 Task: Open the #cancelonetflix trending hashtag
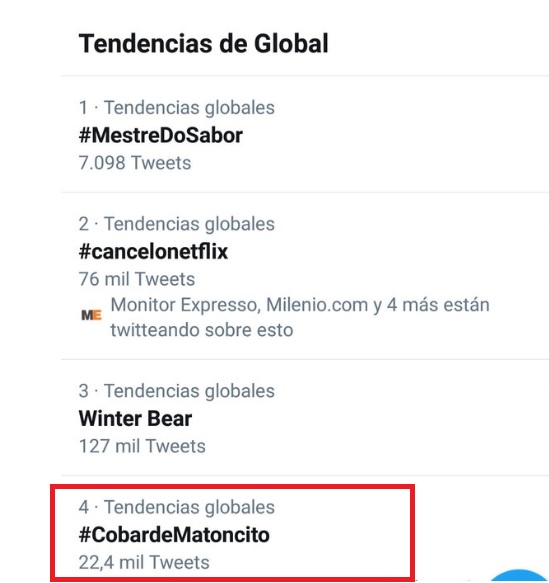[153, 252]
